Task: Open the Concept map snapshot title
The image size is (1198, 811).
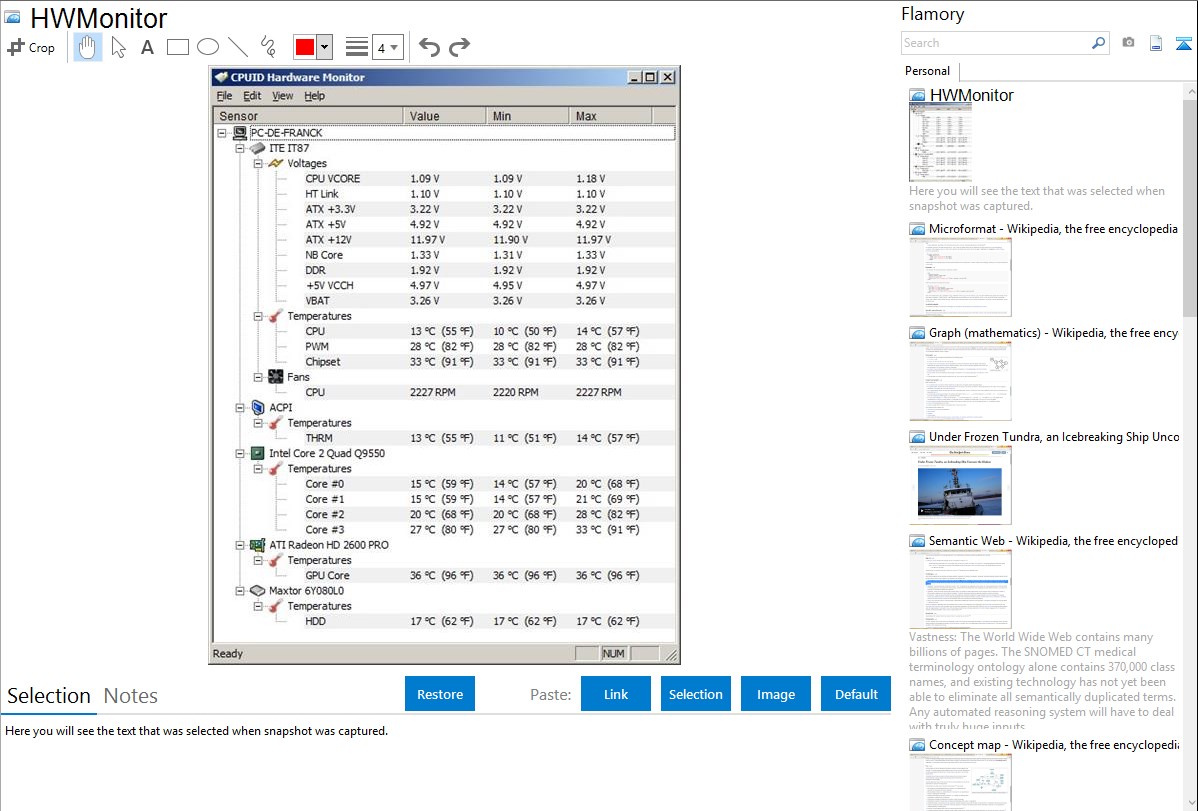Action: click(1053, 745)
